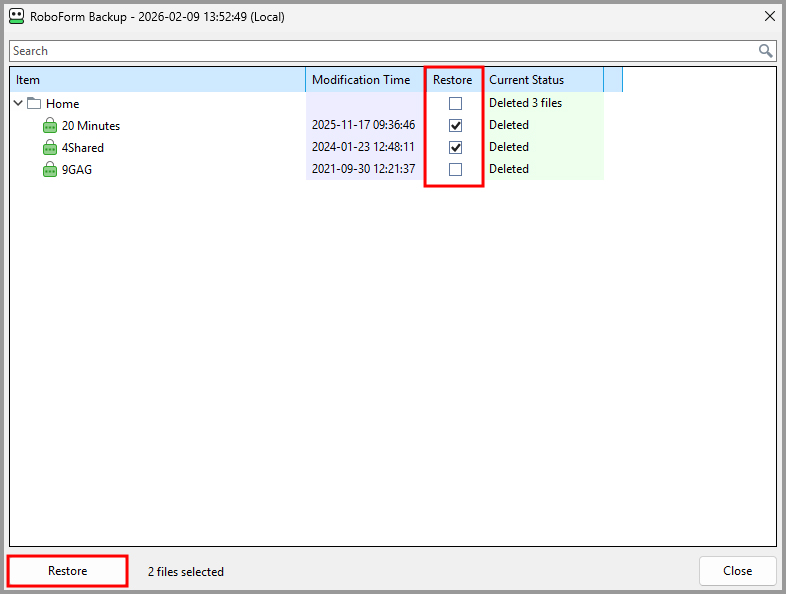
Task: Click the Home folder icon
Action: click(34, 104)
